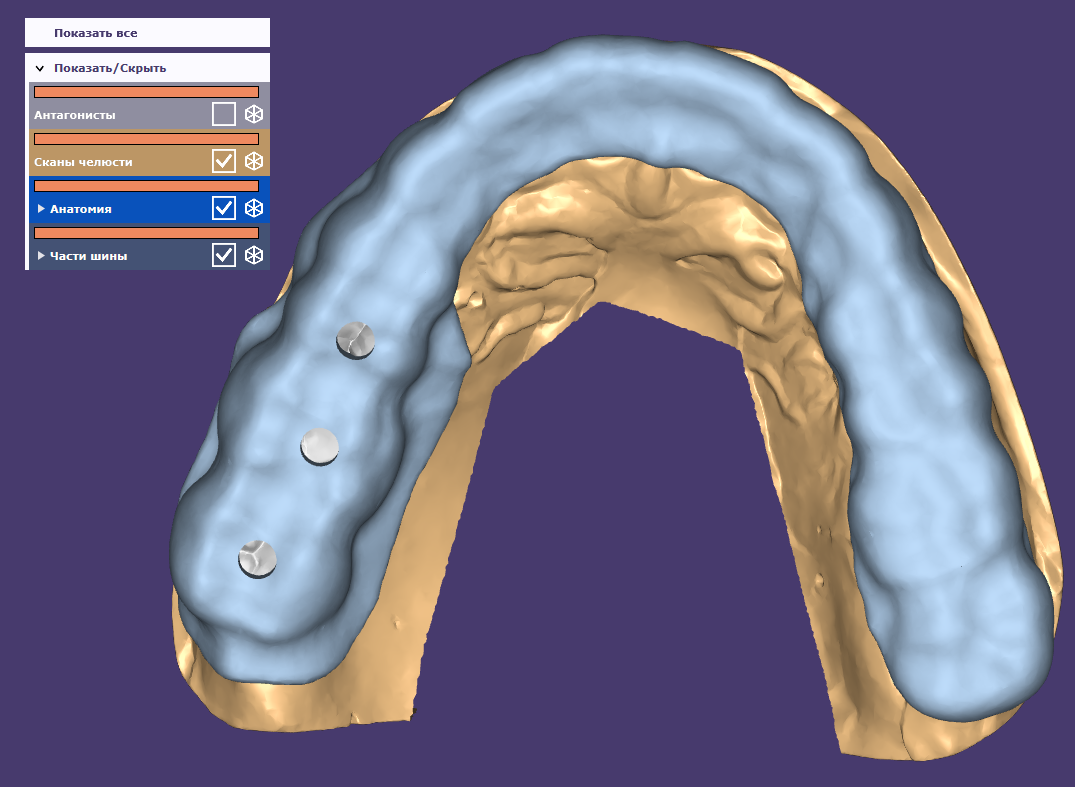The height and width of the screenshot is (787, 1075).
Task: Click the uppermost gray pin on the splint
Action: [356, 340]
